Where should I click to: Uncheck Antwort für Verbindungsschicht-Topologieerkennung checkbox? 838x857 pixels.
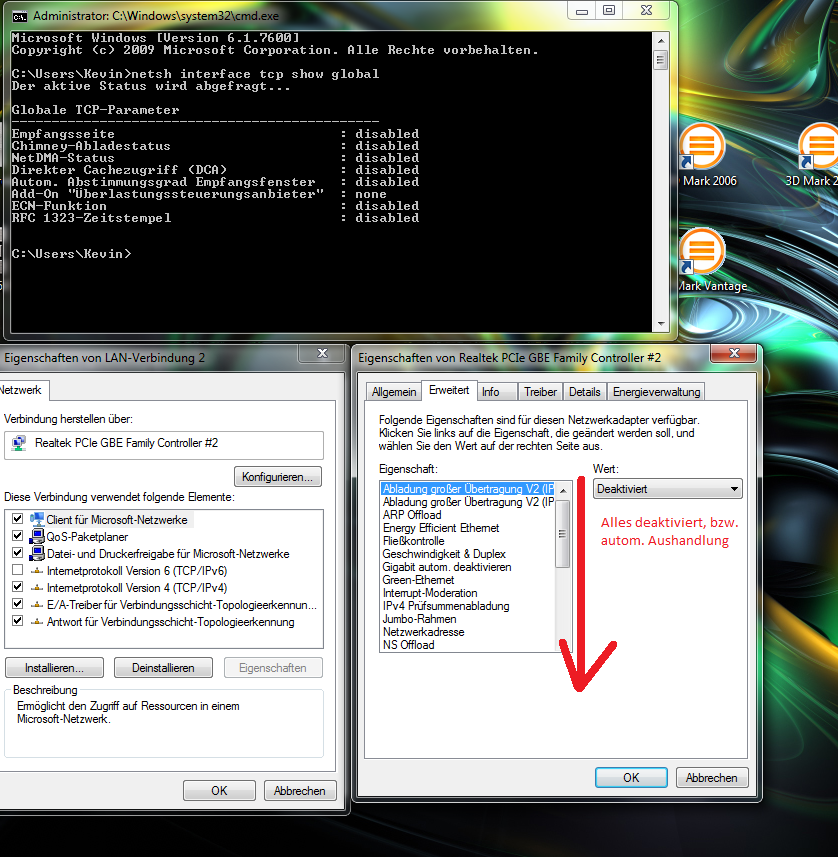[x=17, y=621]
